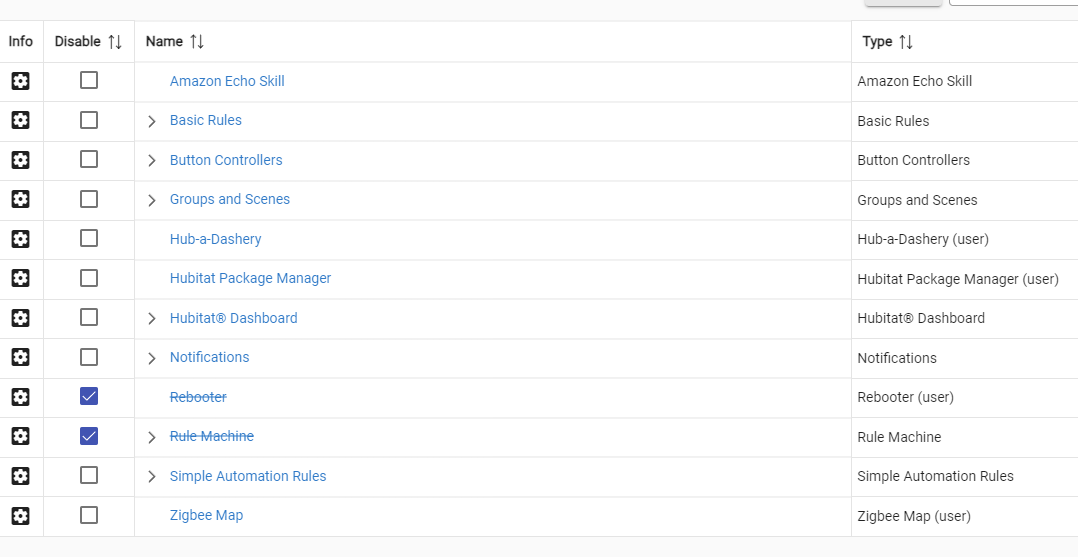Viewport: 1078px width, 557px height.
Task: Click gear icon in Zigbee Map row
Action: pos(20,515)
